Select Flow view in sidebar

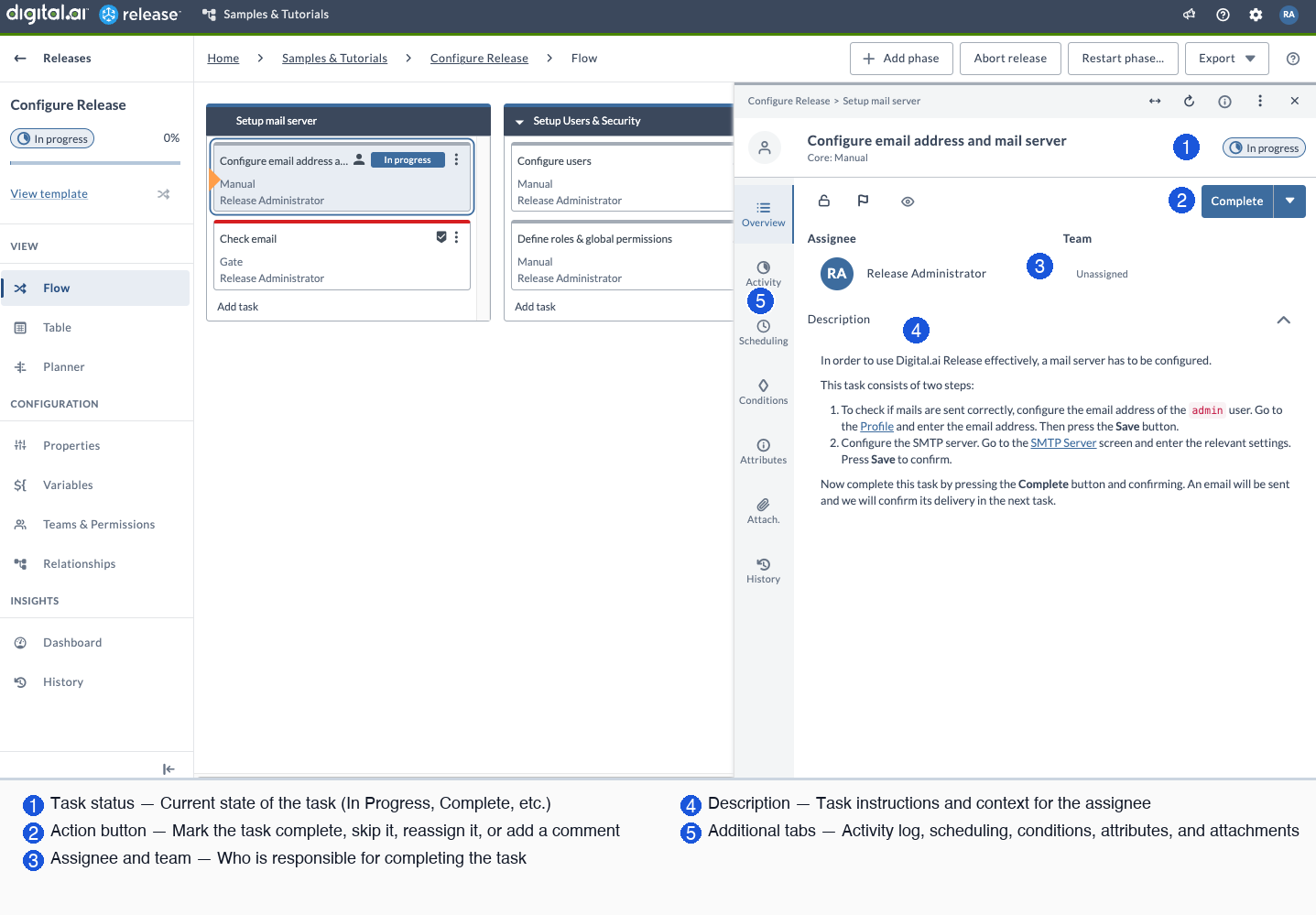pyautogui.click(x=95, y=288)
